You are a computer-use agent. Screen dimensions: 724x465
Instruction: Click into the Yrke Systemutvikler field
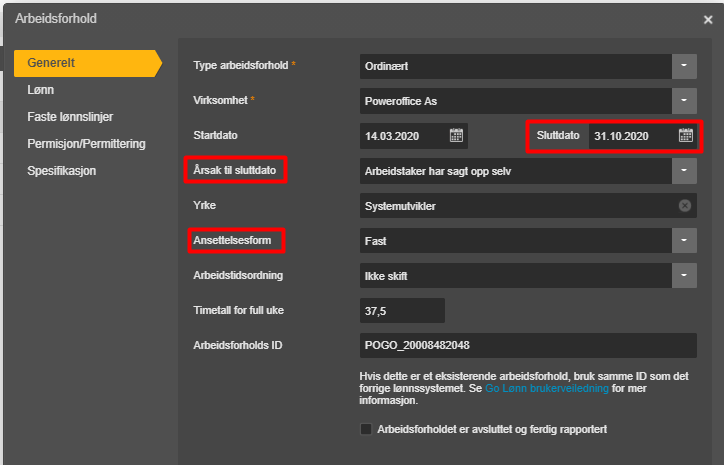(x=517, y=206)
